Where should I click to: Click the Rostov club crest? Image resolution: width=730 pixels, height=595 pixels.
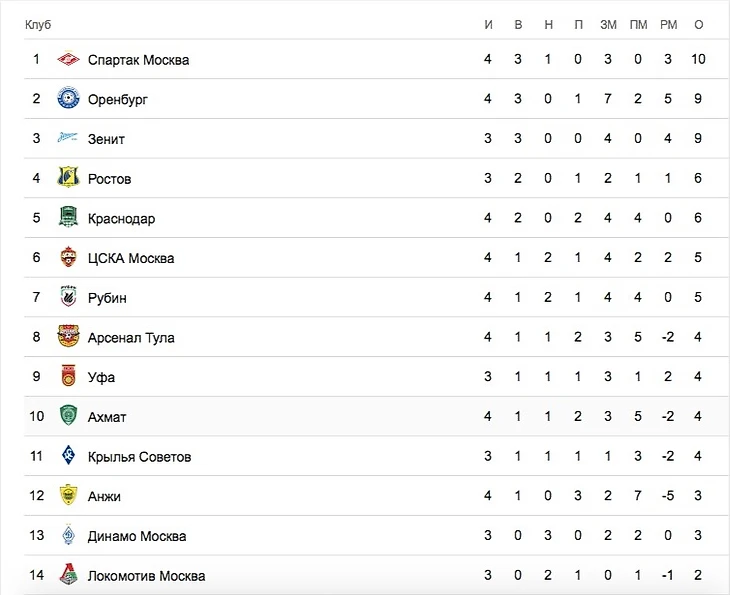click(x=68, y=178)
